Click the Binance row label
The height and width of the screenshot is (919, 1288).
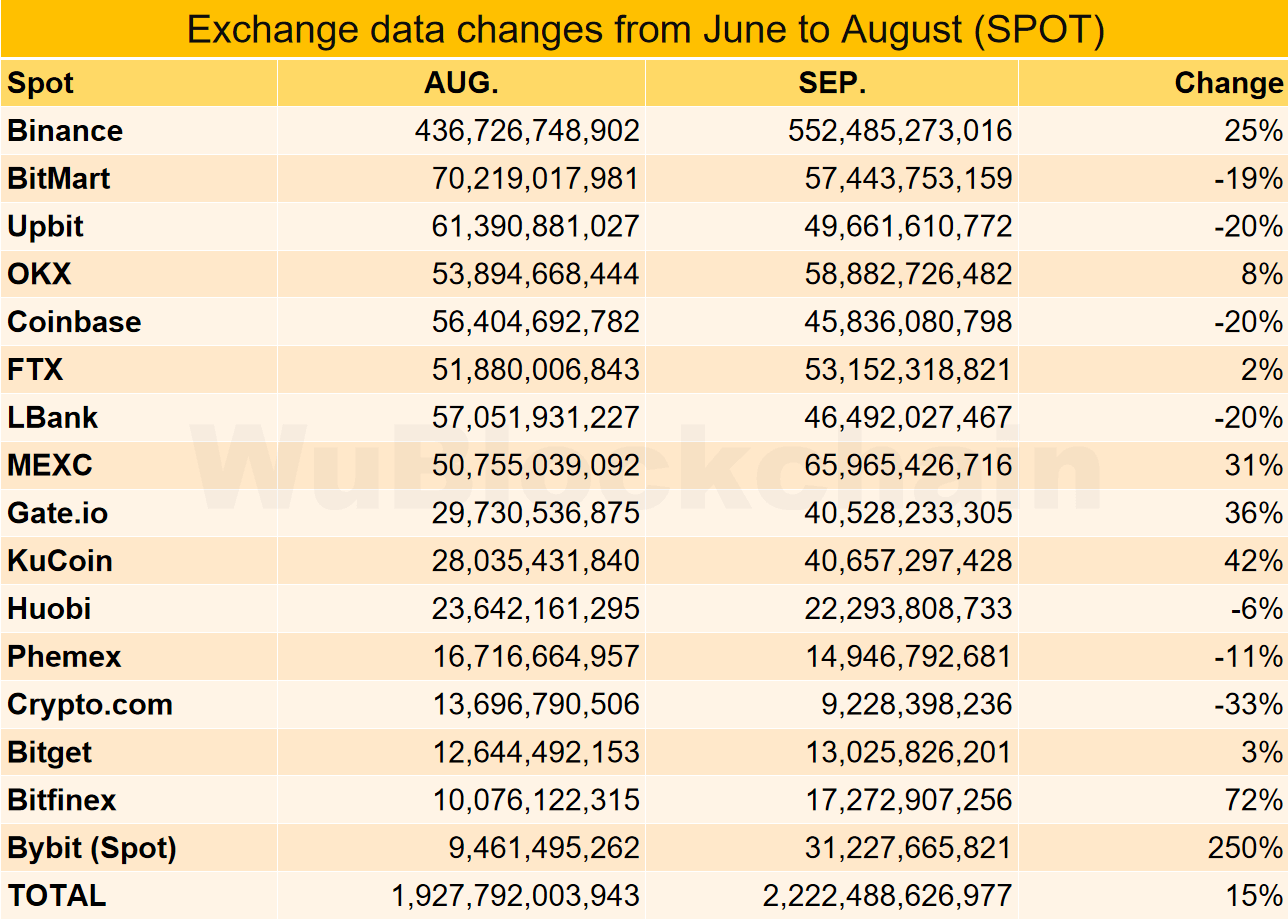click(x=65, y=131)
